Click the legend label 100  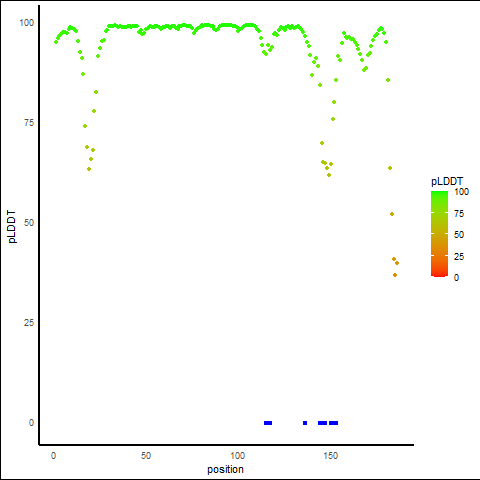click(461, 192)
